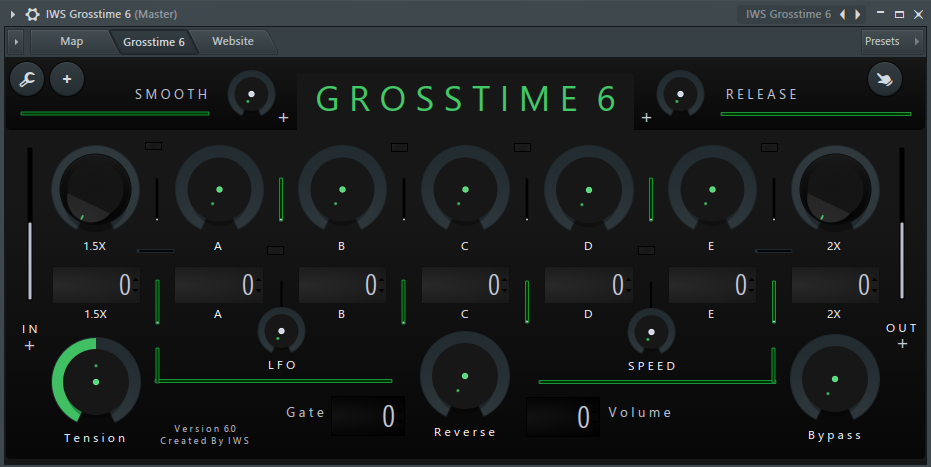Click the wrench settings button

pyautogui.click(x=27, y=79)
